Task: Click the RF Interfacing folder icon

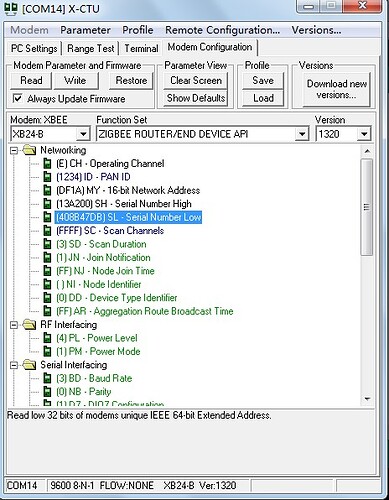Action: [x=29, y=325]
